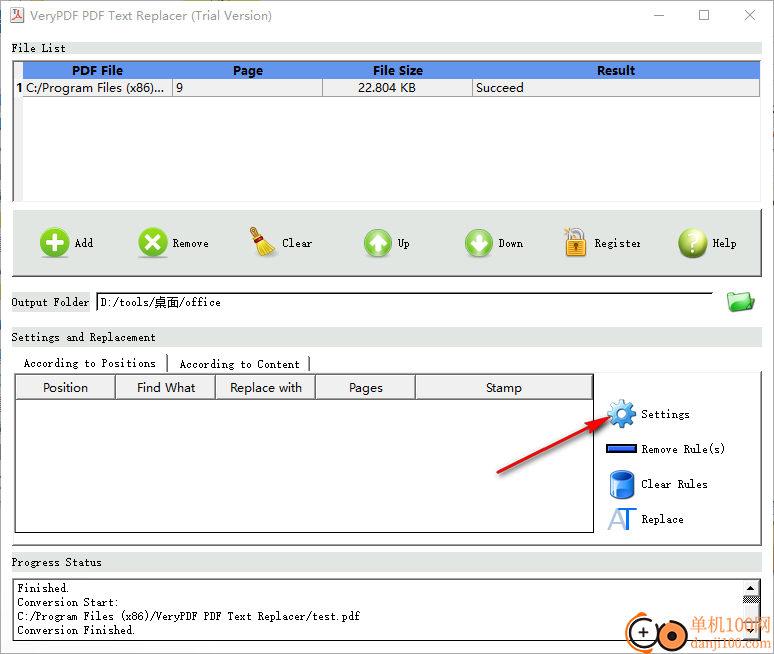Click the File Size column header

(x=398, y=71)
